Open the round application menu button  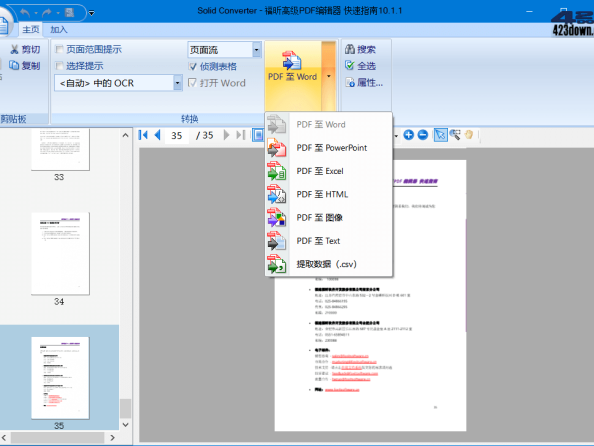click(x=4, y=25)
